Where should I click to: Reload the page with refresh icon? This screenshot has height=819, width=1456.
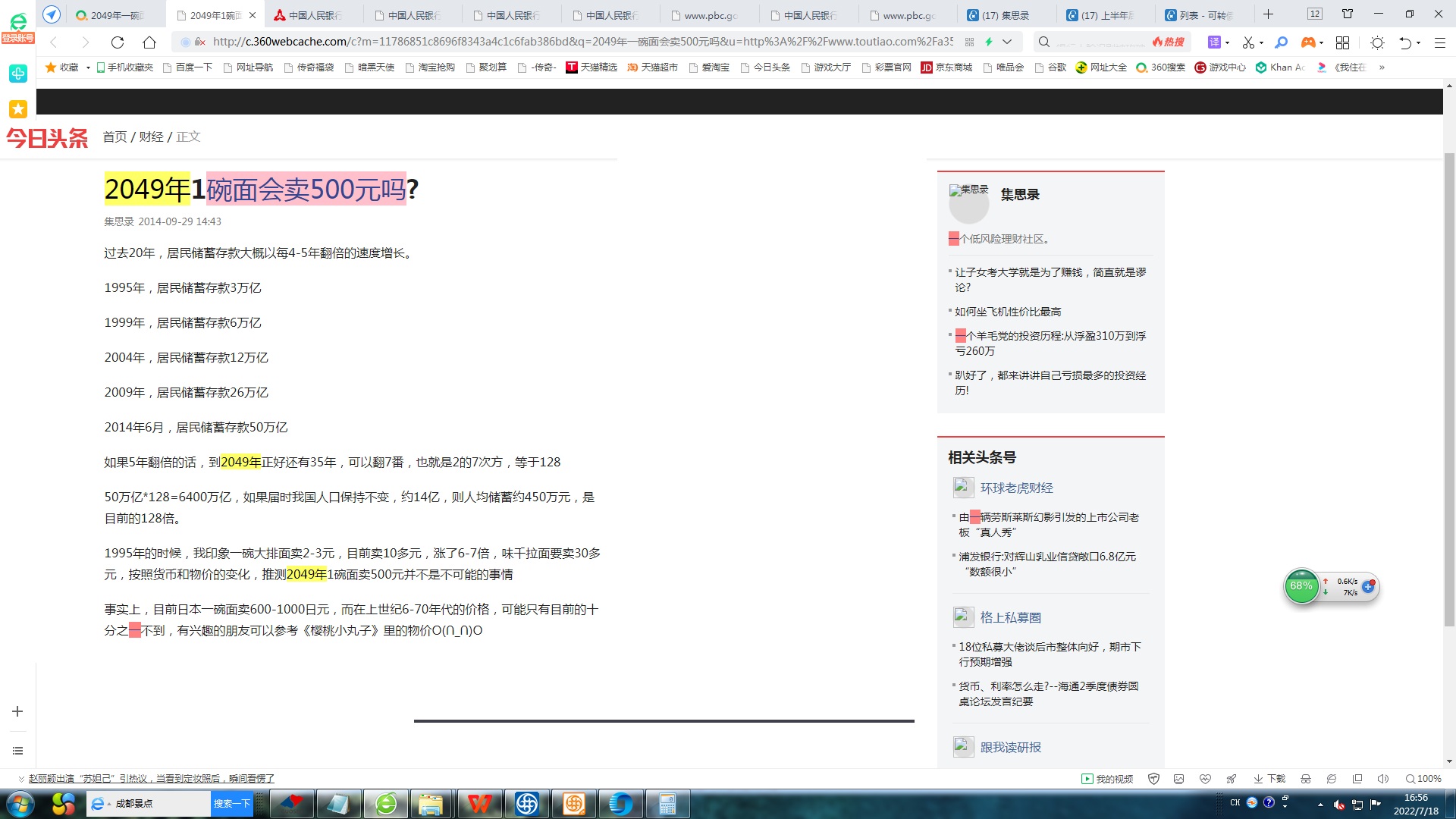(x=117, y=42)
